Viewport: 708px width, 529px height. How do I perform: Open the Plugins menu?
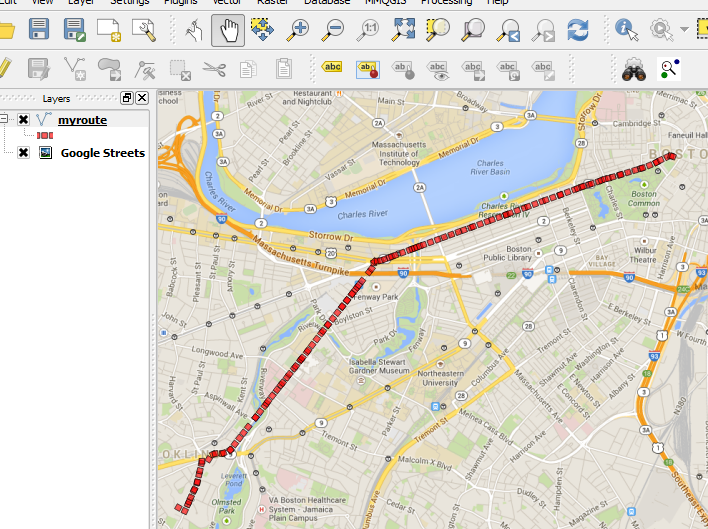click(181, 2)
